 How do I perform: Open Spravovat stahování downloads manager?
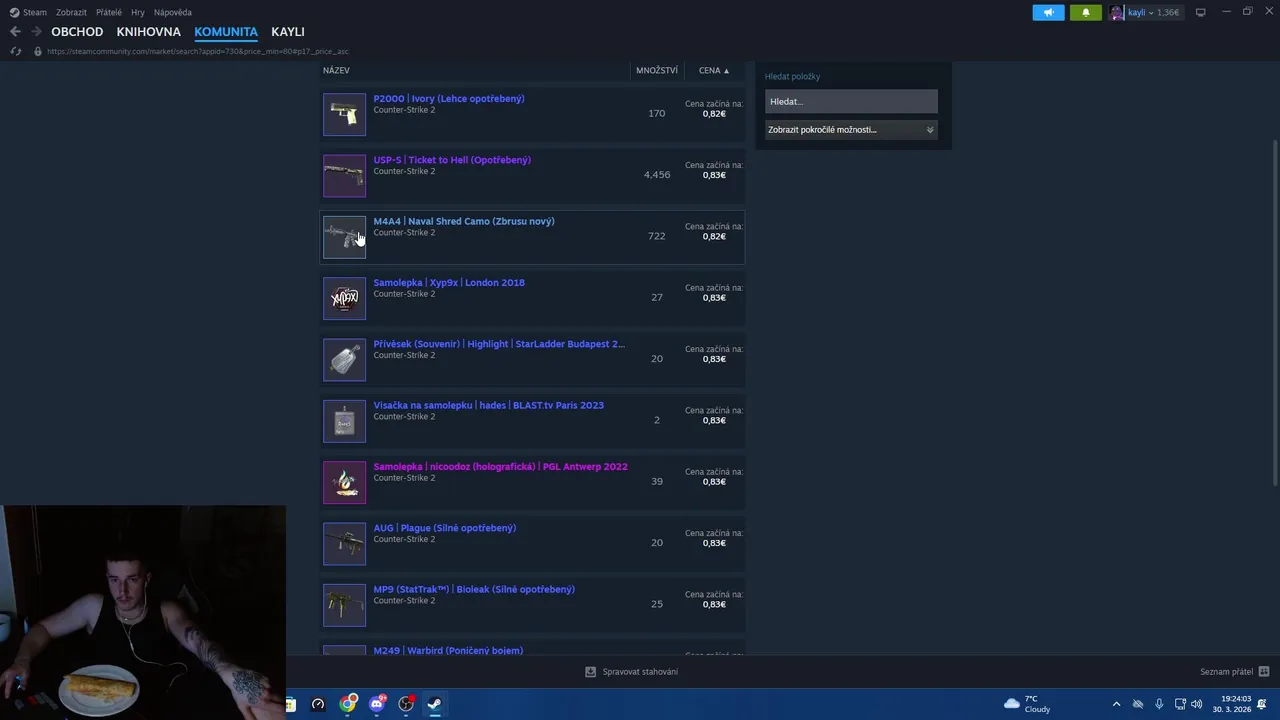[632, 672]
